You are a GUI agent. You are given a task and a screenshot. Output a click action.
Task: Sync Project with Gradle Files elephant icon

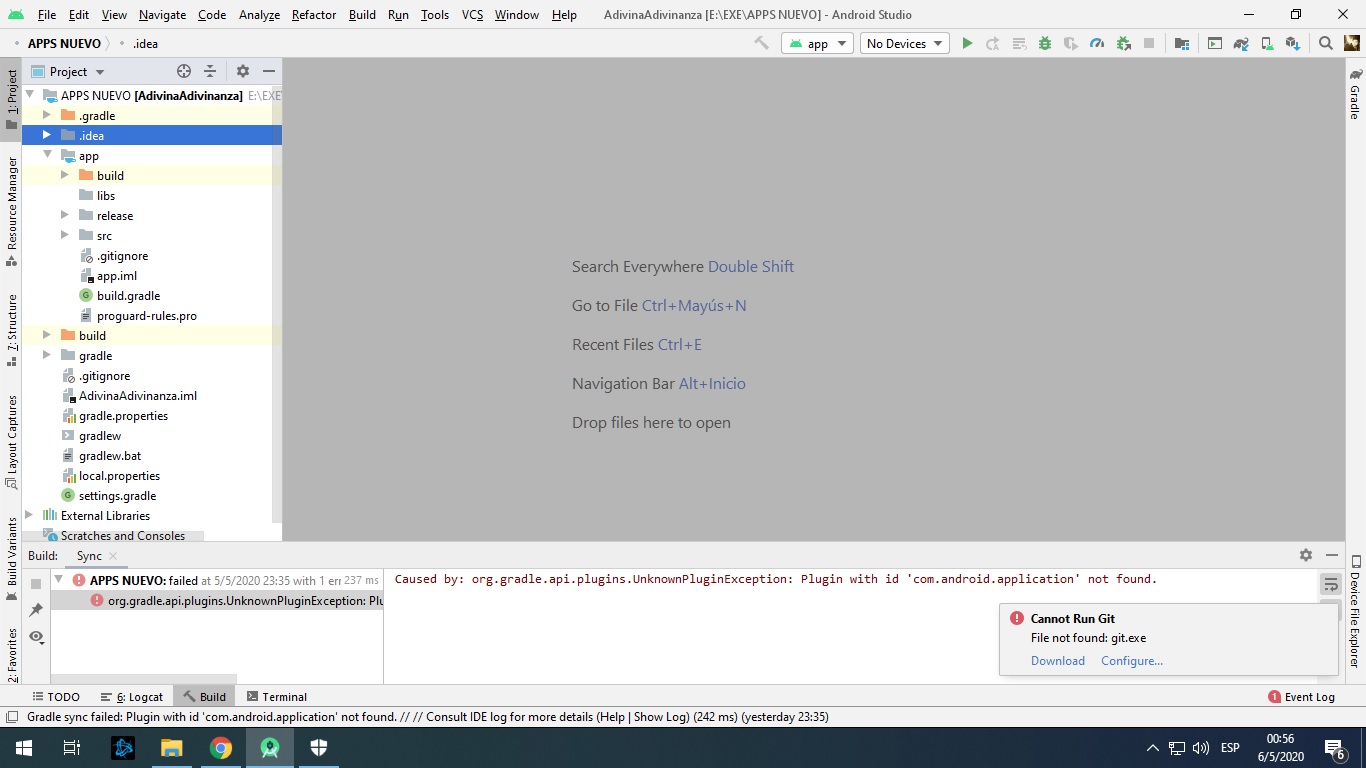click(1241, 43)
